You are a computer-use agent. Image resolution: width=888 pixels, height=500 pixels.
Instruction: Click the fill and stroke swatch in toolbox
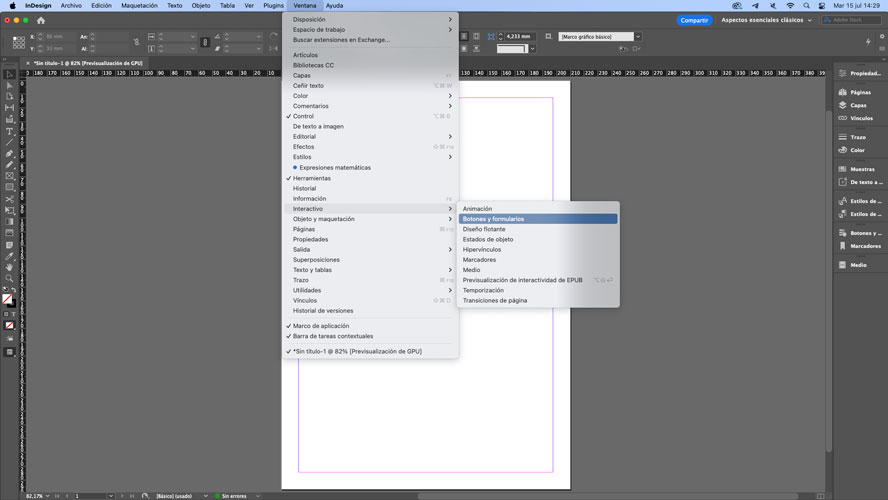[x=8, y=300]
